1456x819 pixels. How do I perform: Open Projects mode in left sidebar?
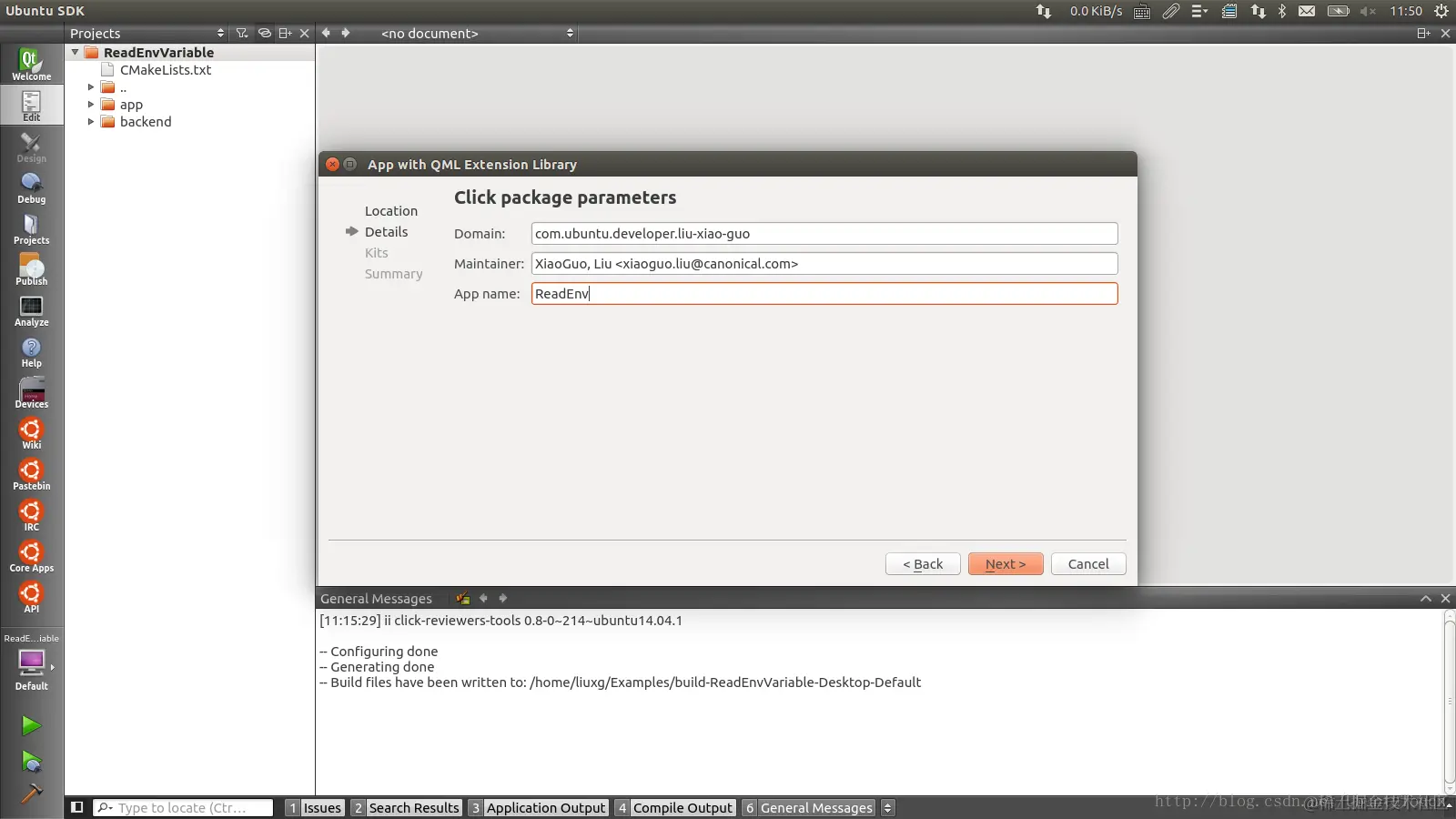pos(31,228)
